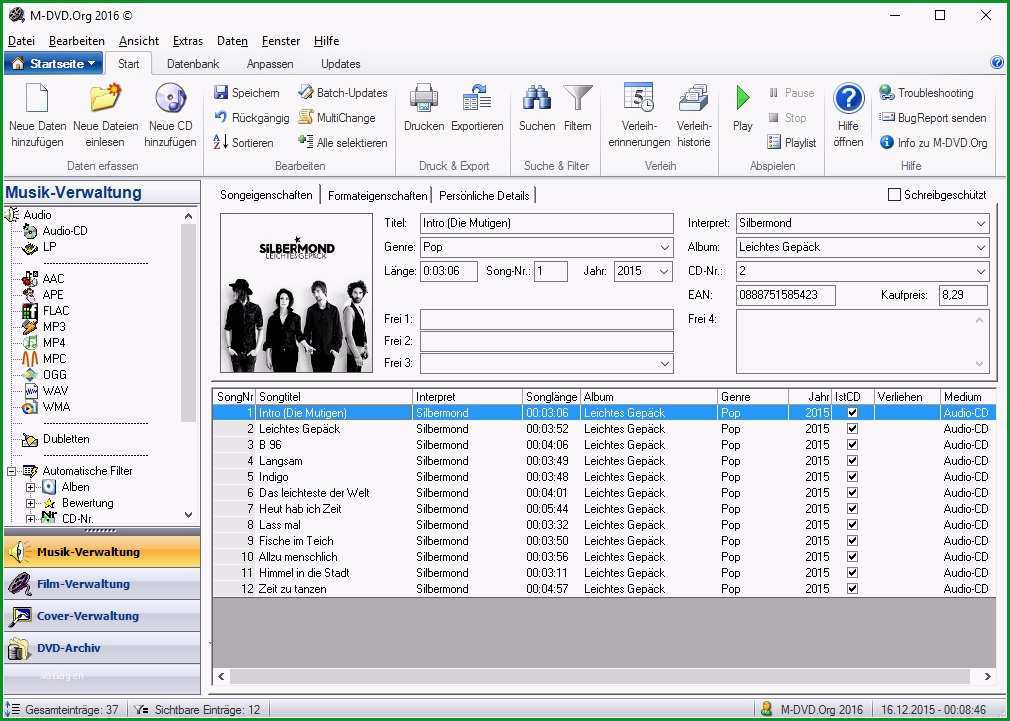Open the Extras menu

187,41
